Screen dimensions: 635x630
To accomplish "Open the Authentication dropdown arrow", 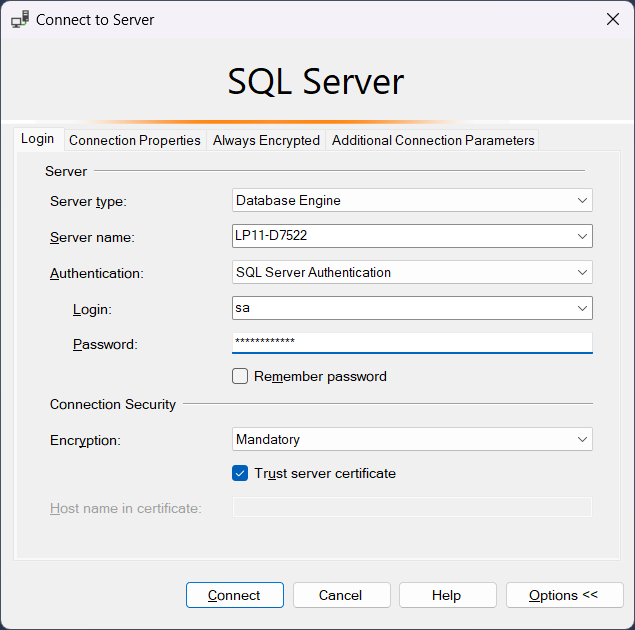I will coord(582,273).
